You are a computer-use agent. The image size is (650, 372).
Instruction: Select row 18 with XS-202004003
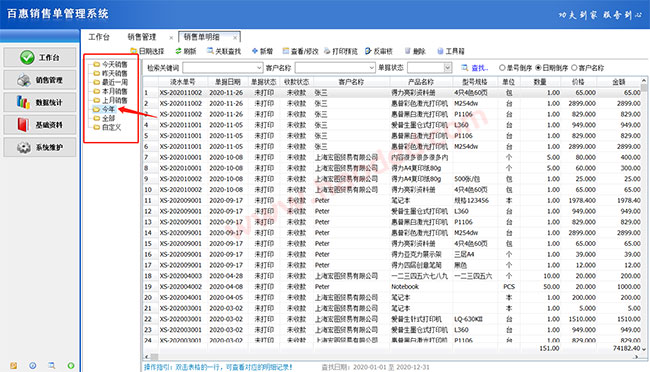coord(392,276)
